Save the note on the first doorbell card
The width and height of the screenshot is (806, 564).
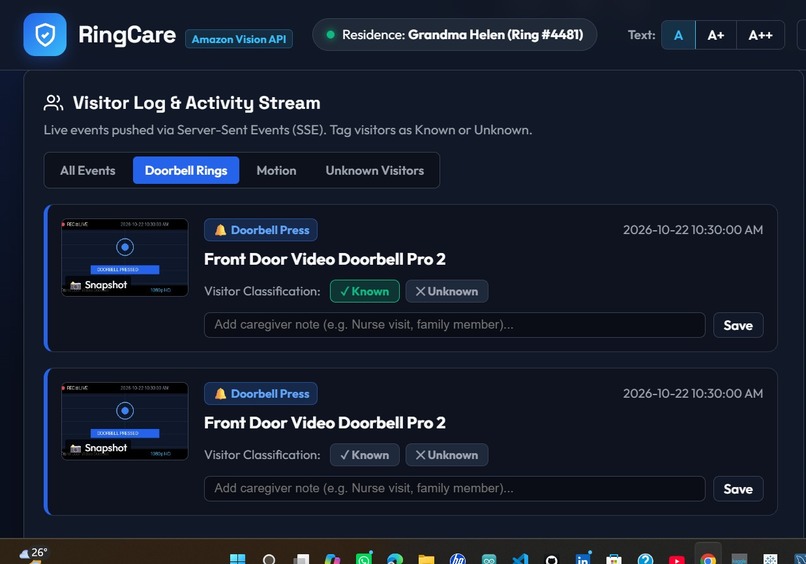point(738,325)
